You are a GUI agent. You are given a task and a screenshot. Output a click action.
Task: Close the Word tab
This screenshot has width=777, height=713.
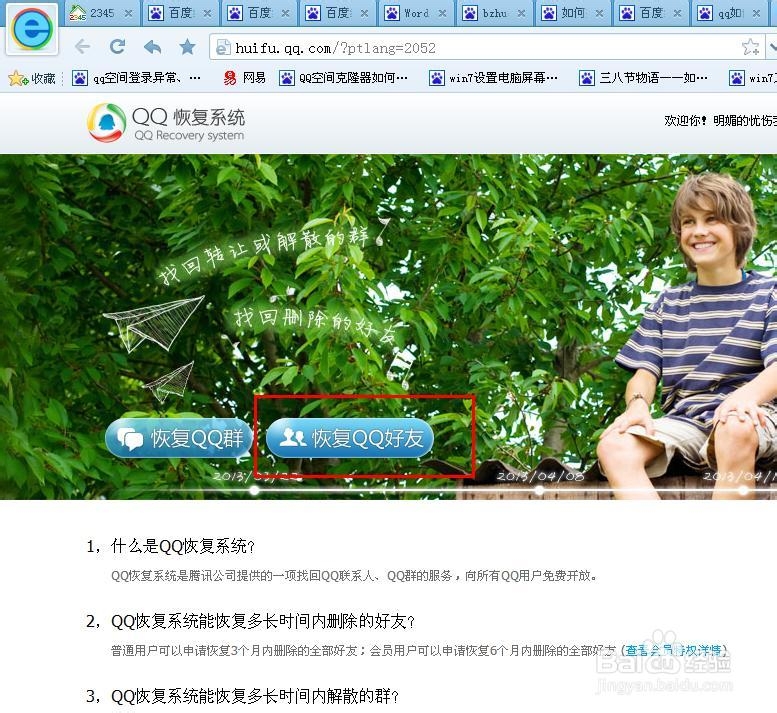[443, 14]
